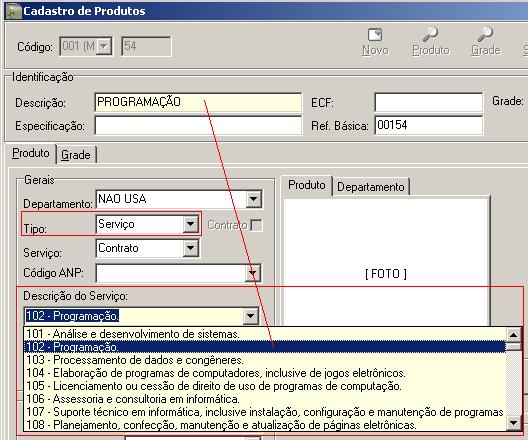The width and height of the screenshot is (528, 440).
Task: Click the Descrição field containing PROGRAMAÇÃO
Action: pos(198,102)
